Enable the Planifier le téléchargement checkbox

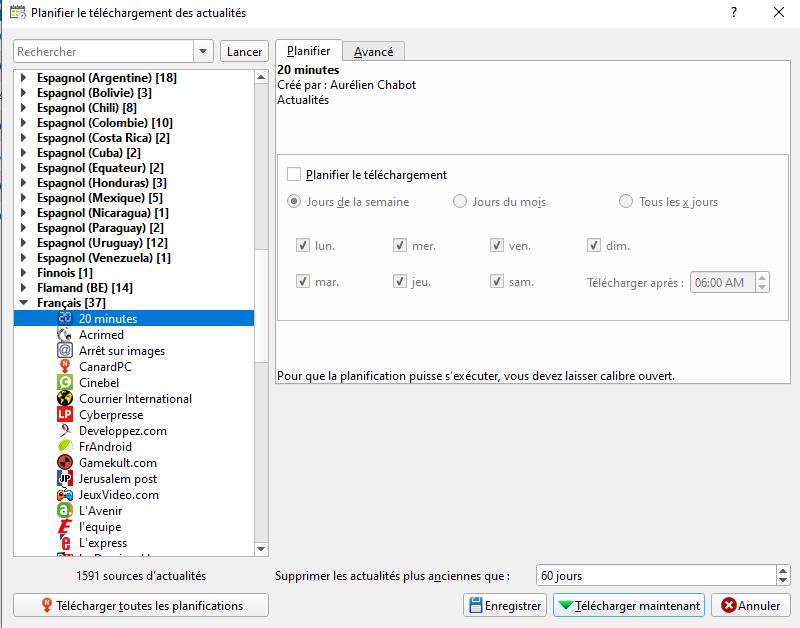pos(294,174)
